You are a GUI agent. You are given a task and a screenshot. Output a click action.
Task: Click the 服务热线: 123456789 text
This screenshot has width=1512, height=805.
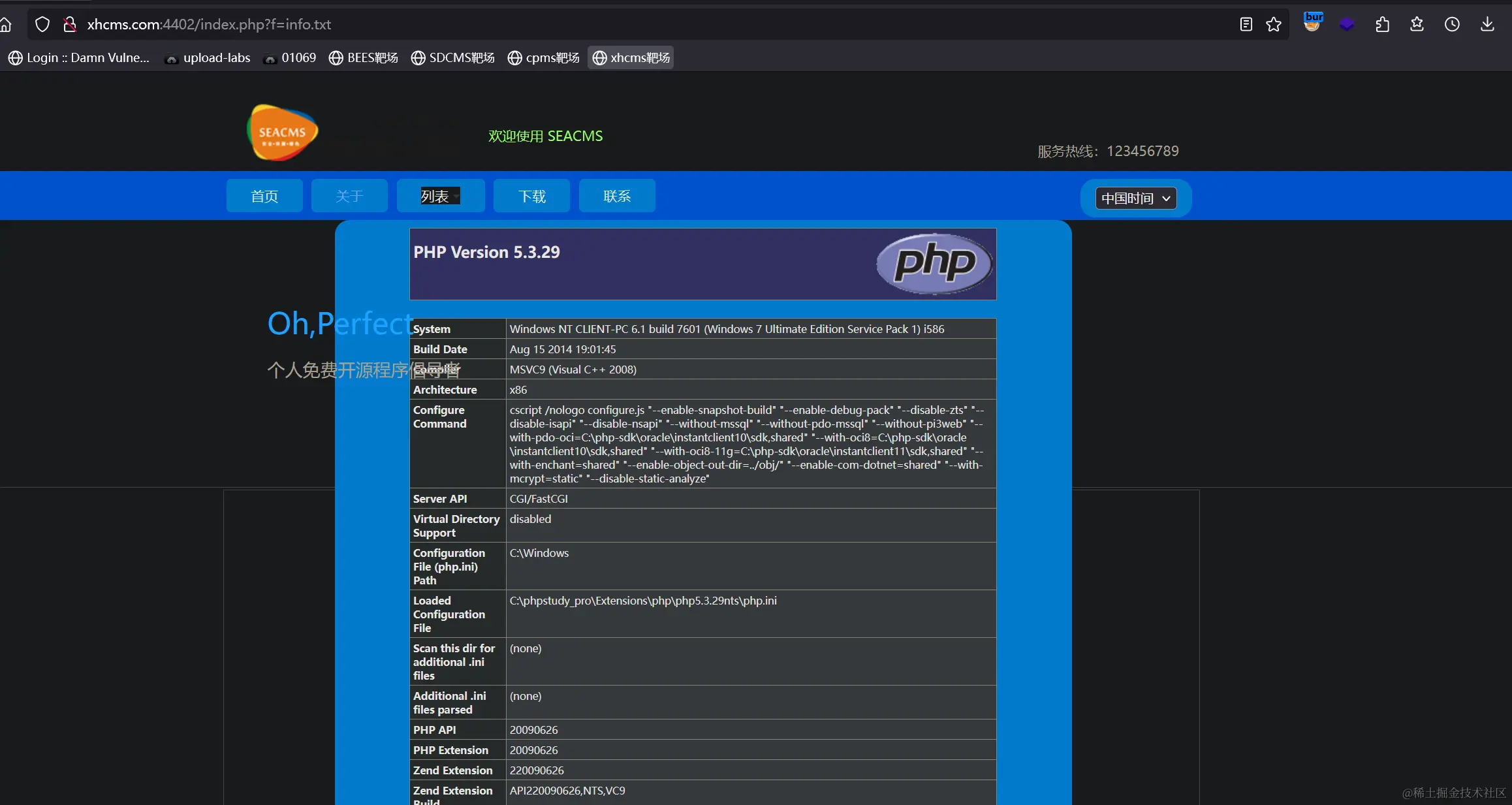tap(1108, 151)
